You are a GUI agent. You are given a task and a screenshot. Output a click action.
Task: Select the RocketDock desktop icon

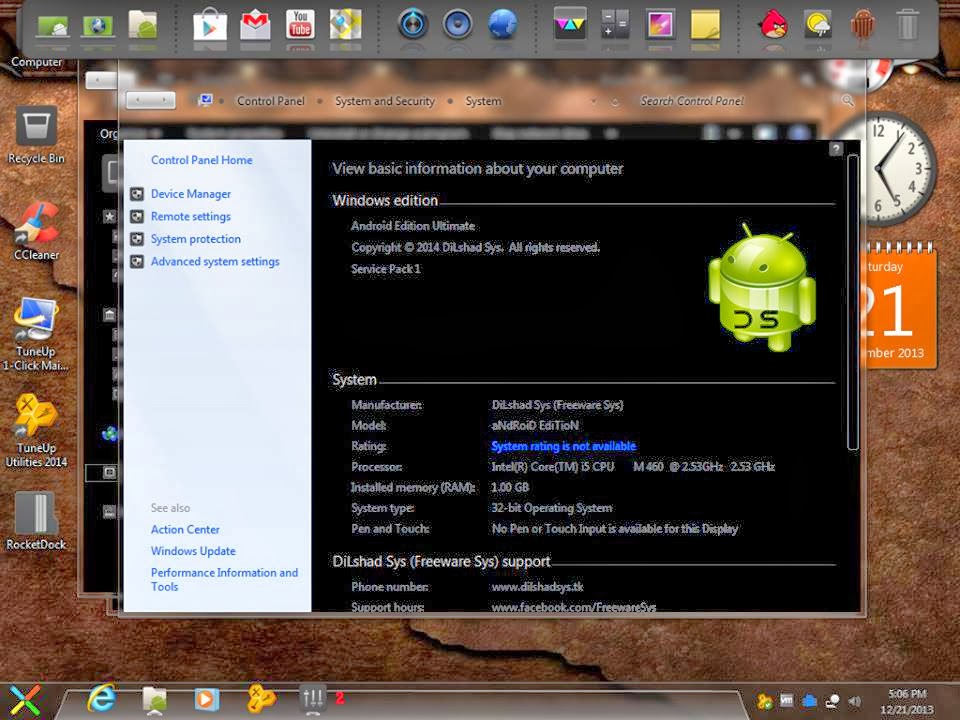pos(36,520)
